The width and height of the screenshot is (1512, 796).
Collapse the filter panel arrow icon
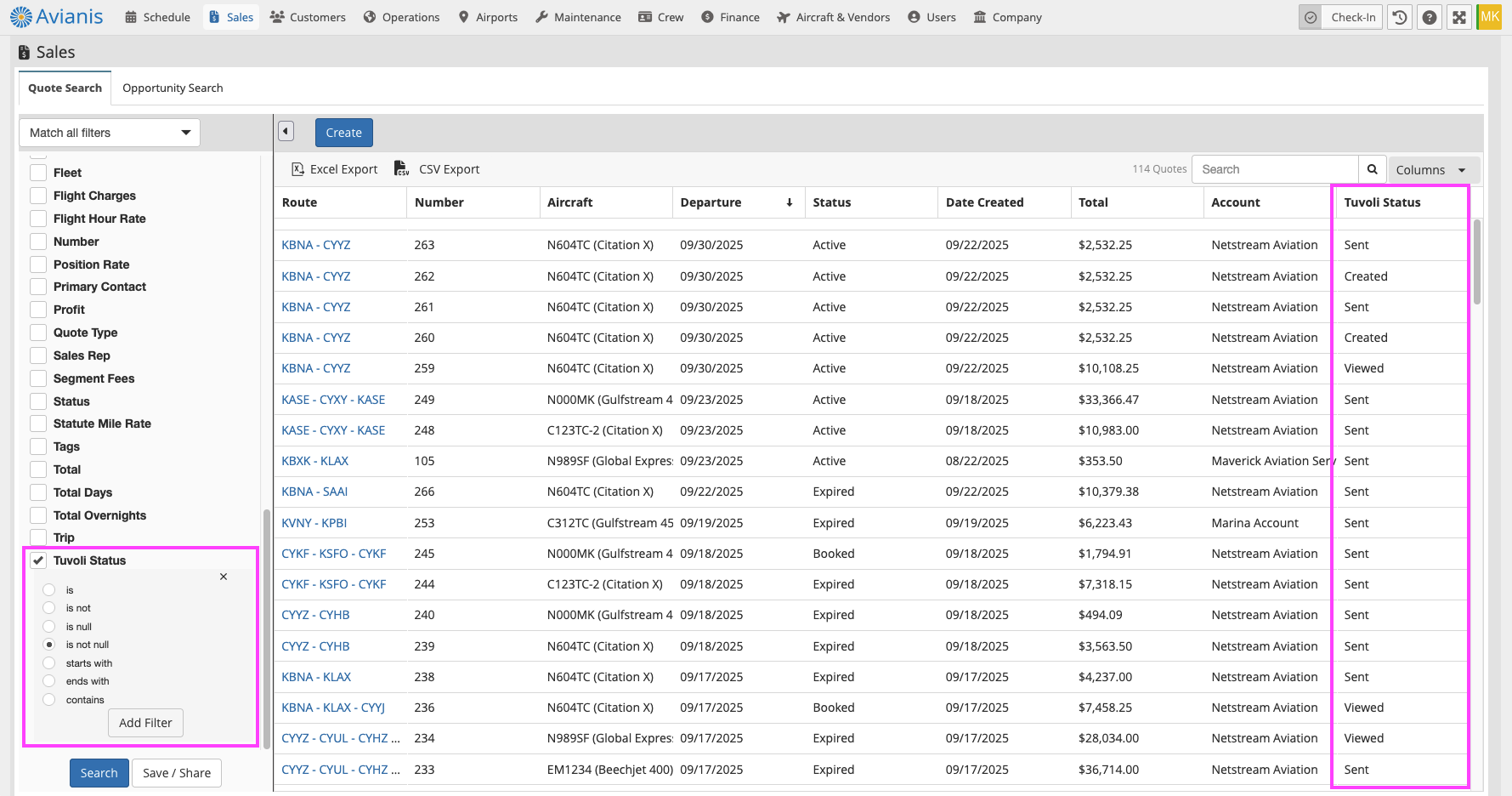[286, 132]
